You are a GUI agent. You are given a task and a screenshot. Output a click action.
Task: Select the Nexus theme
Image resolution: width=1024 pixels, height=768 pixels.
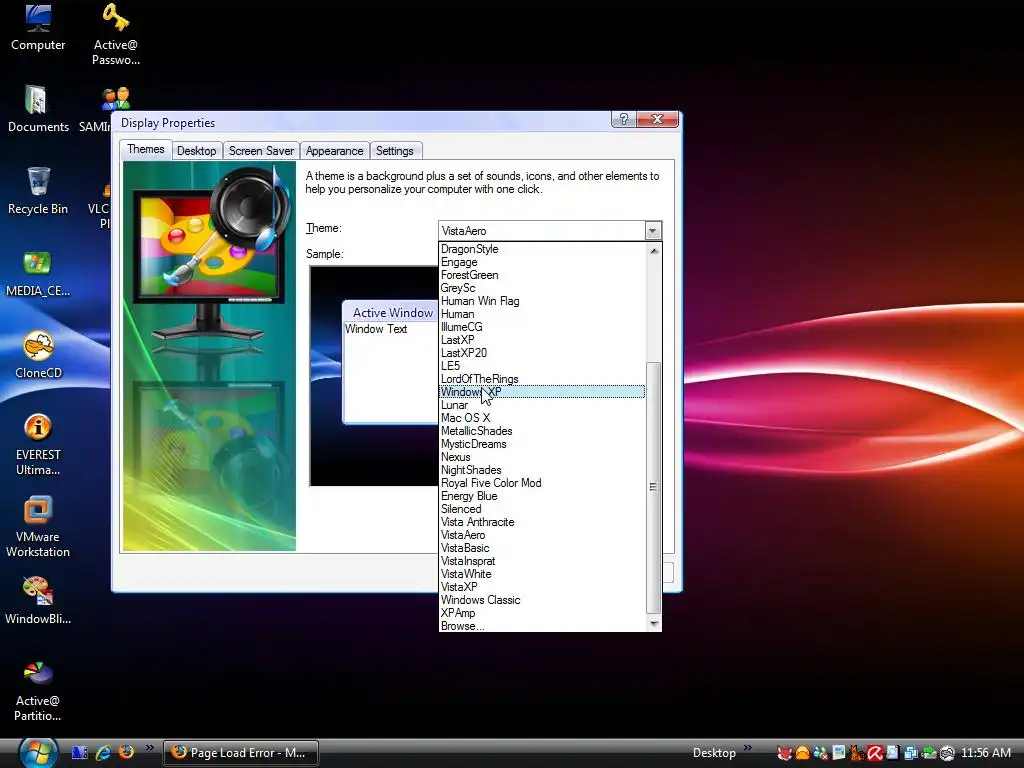tap(542, 457)
